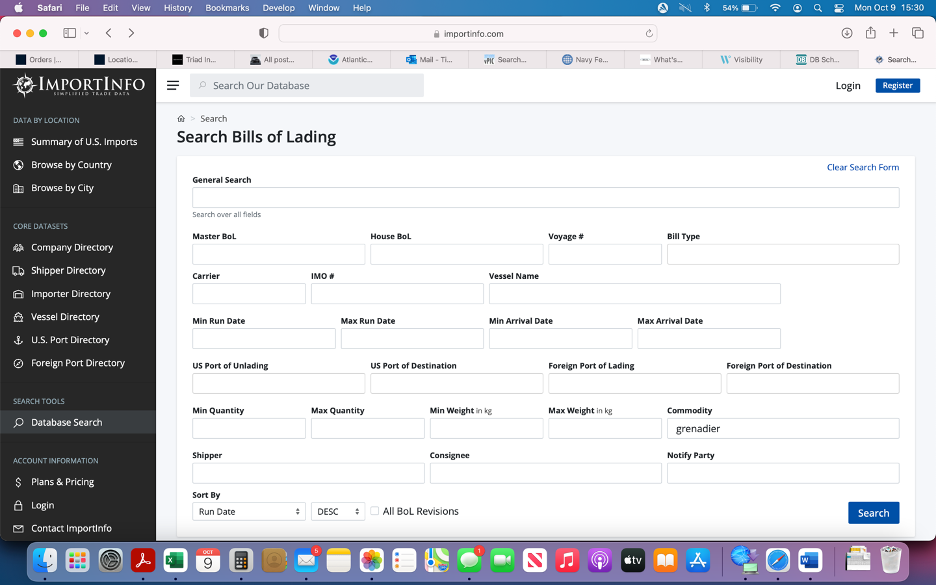The height and width of the screenshot is (586, 936).
Task: Click the Min Arrival Date field
Action: [561, 338]
